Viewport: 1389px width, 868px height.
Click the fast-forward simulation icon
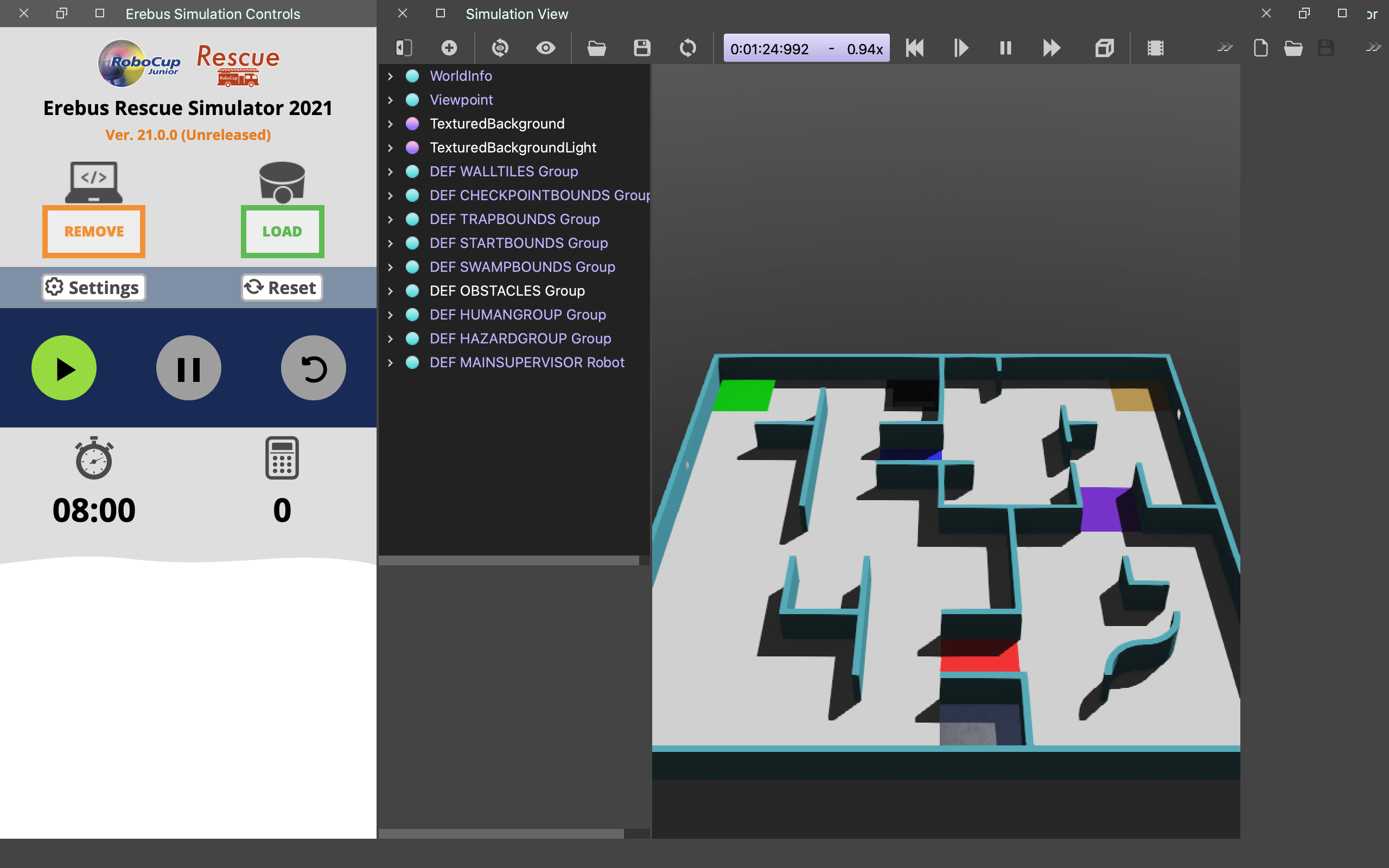1051,48
